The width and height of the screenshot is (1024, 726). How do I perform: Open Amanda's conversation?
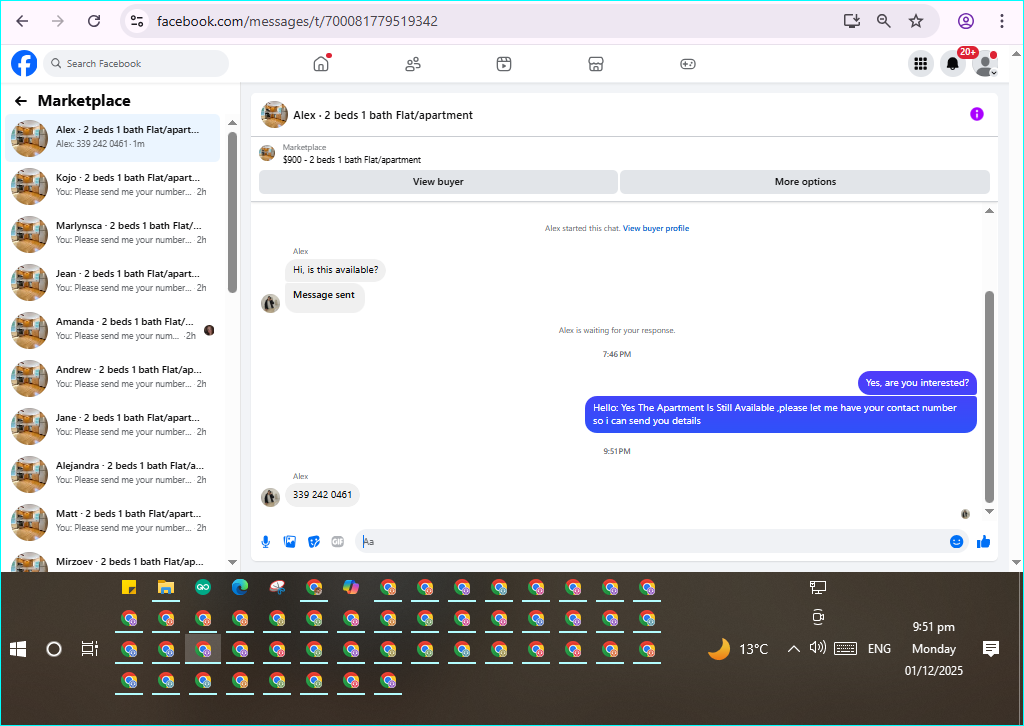(112, 329)
